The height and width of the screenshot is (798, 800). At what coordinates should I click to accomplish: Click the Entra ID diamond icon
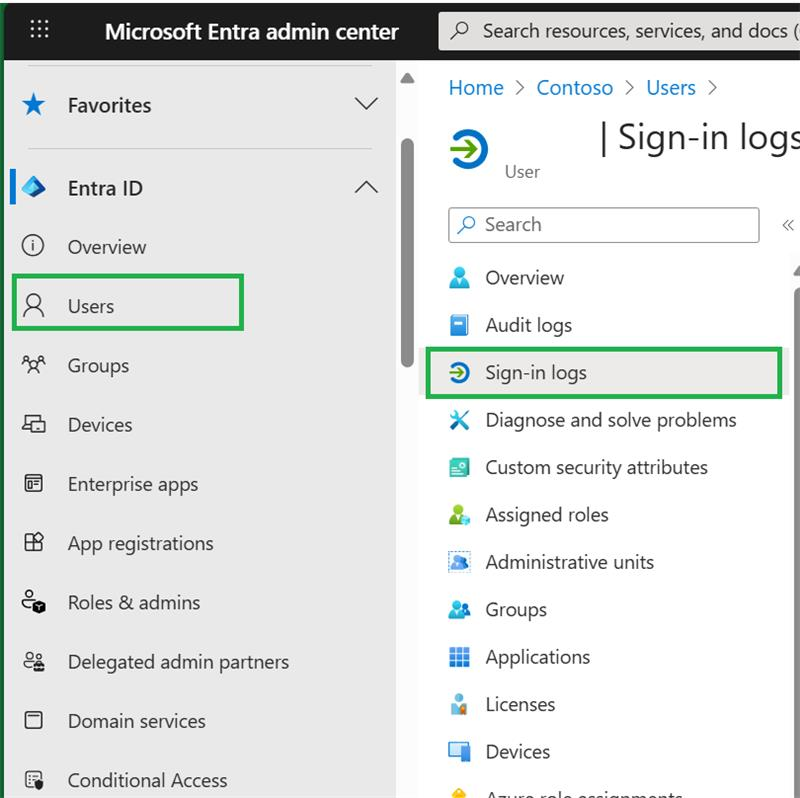[34, 188]
